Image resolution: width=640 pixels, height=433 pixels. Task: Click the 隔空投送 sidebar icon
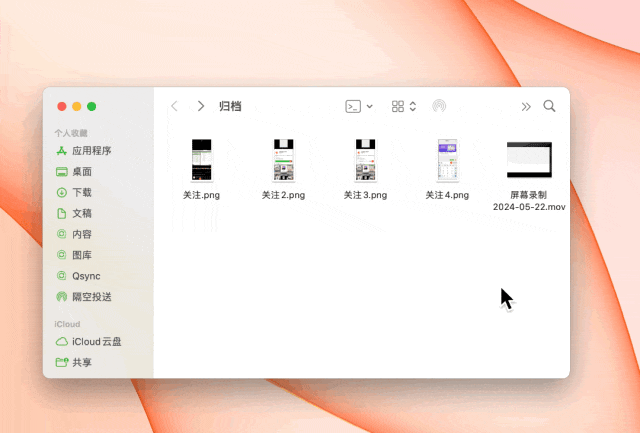(x=62, y=296)
